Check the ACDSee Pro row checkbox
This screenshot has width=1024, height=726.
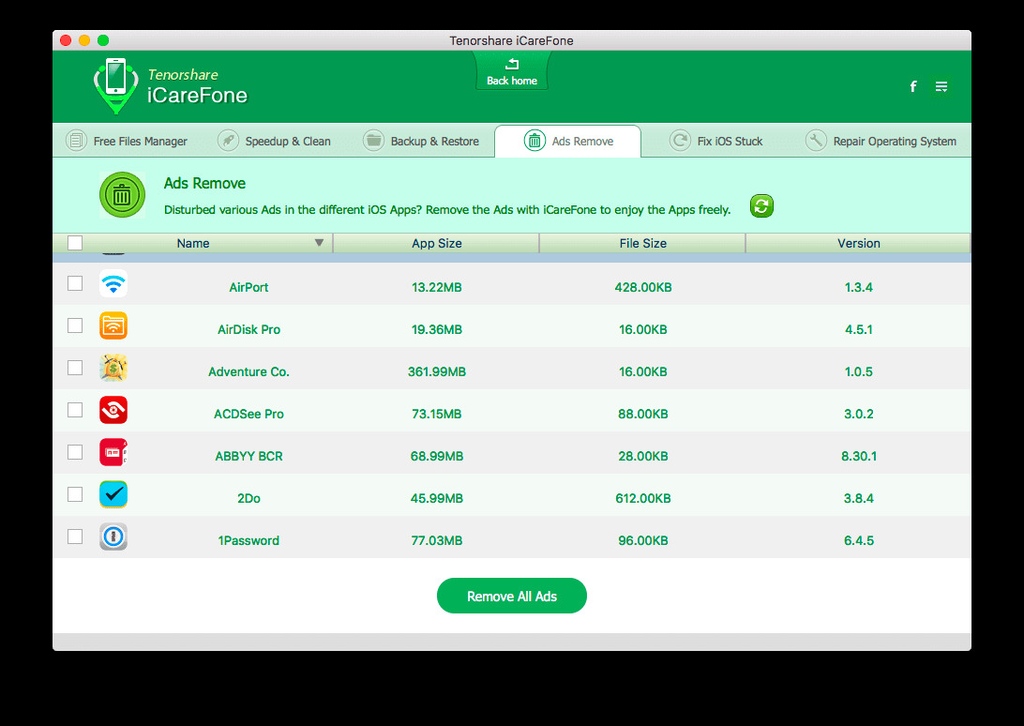(x=75, y=409)
